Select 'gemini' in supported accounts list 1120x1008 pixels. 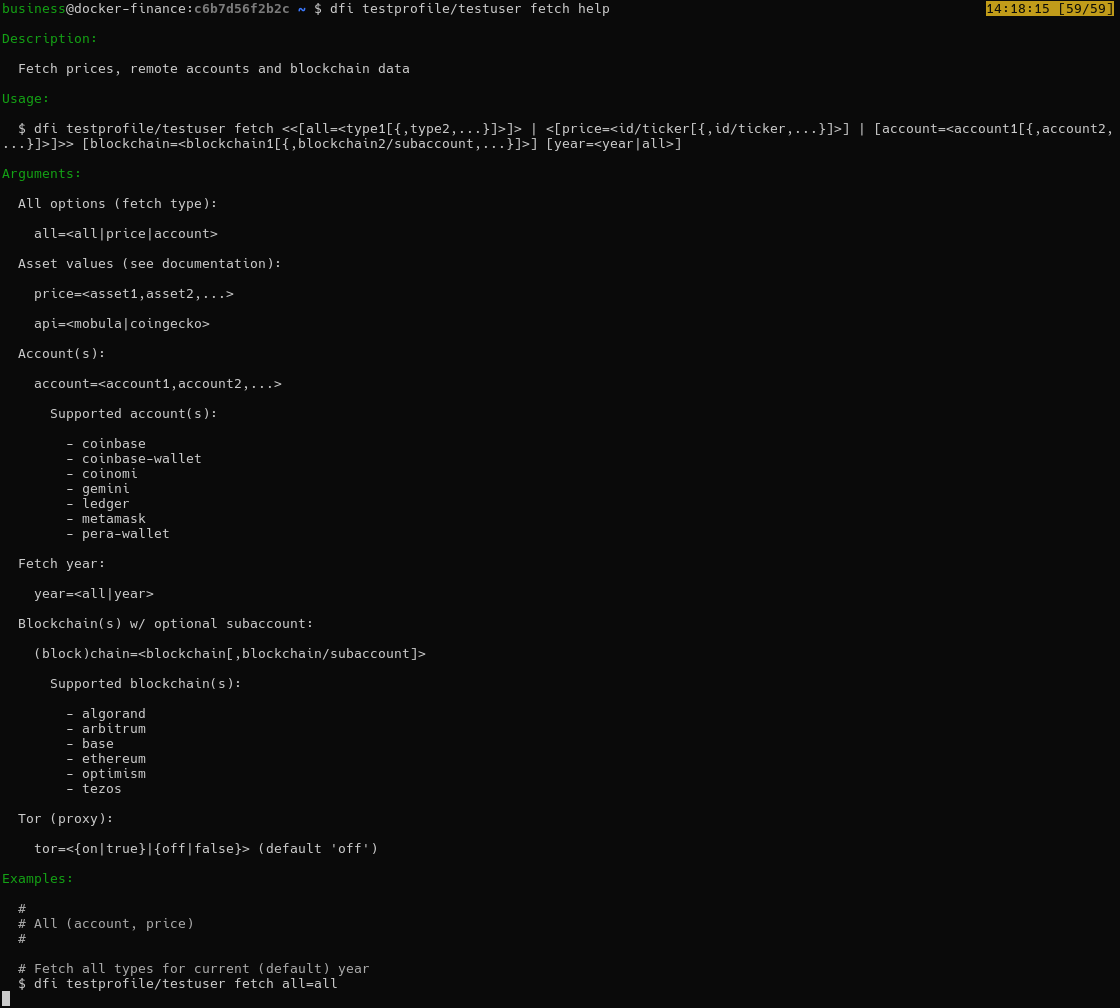click(105, 489)
